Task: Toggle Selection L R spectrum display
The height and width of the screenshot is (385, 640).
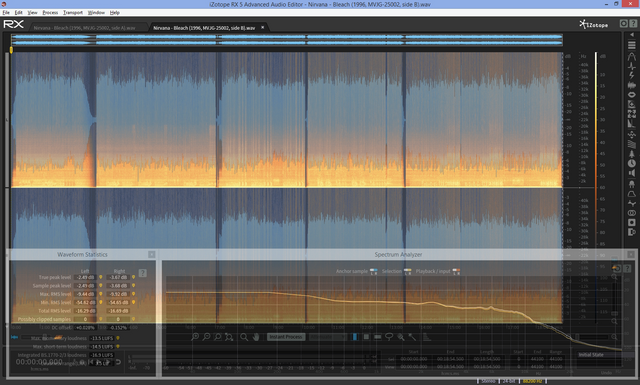Action: coord(407,272)
